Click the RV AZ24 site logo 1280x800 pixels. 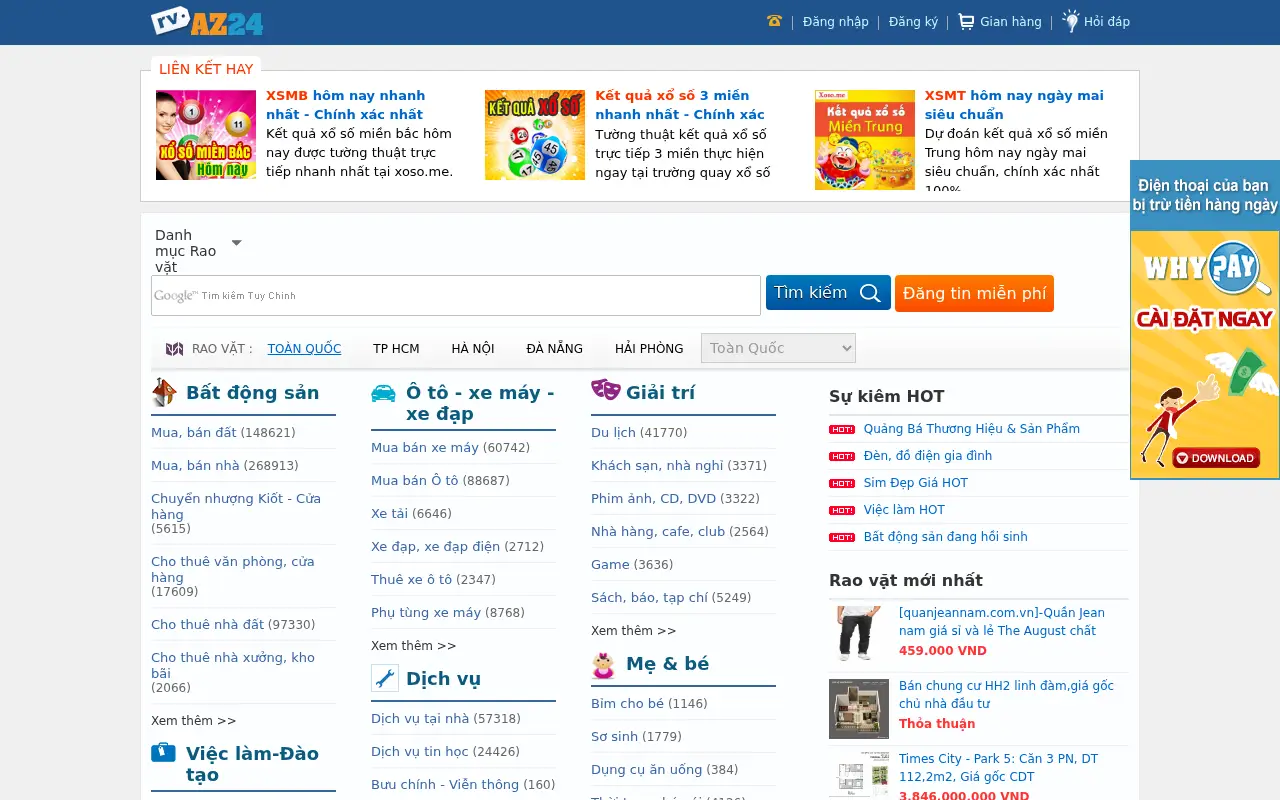[x=207, y=21]
